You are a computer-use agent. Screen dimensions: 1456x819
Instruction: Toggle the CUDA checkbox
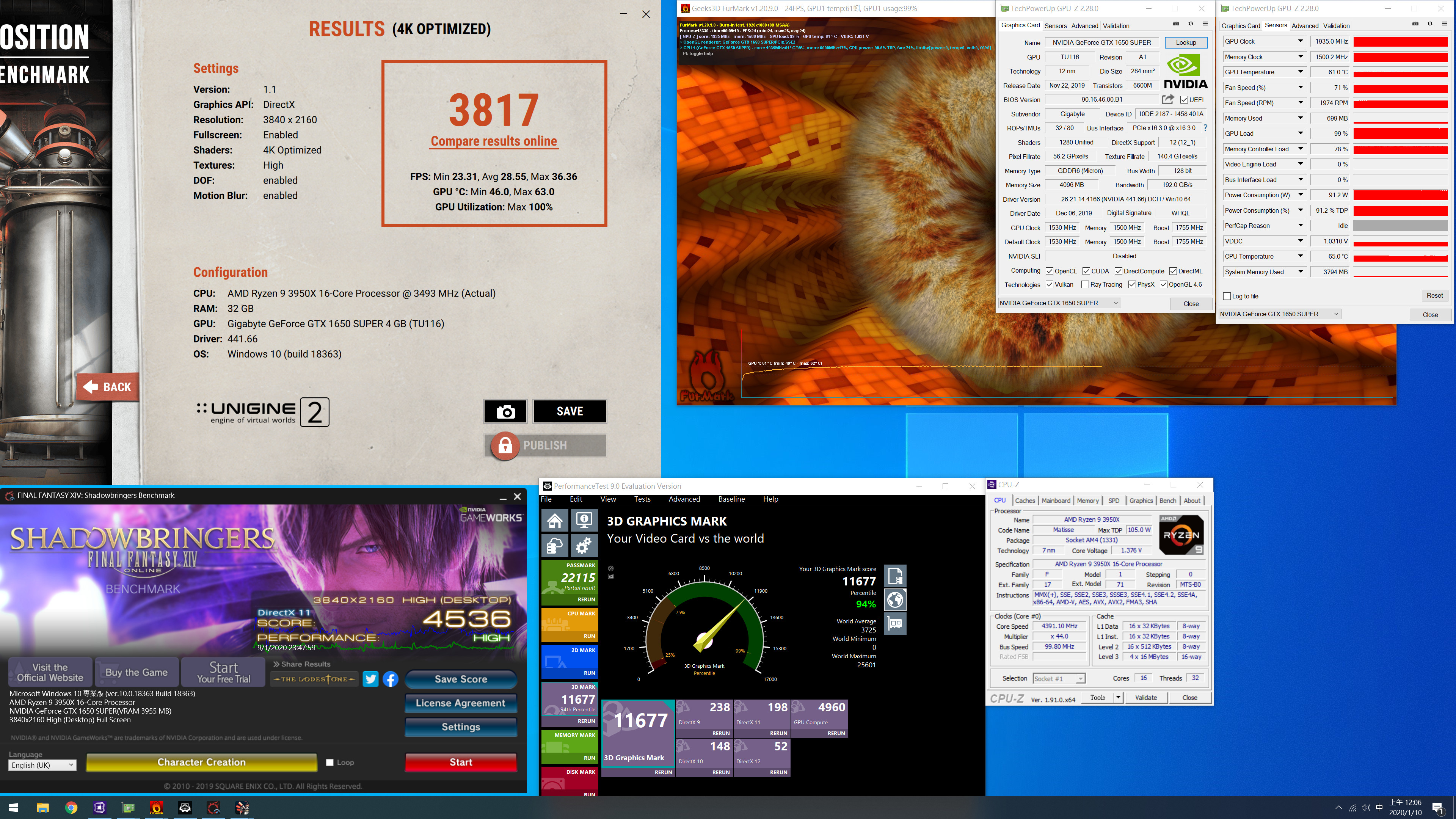click(x=1086, y=271)
